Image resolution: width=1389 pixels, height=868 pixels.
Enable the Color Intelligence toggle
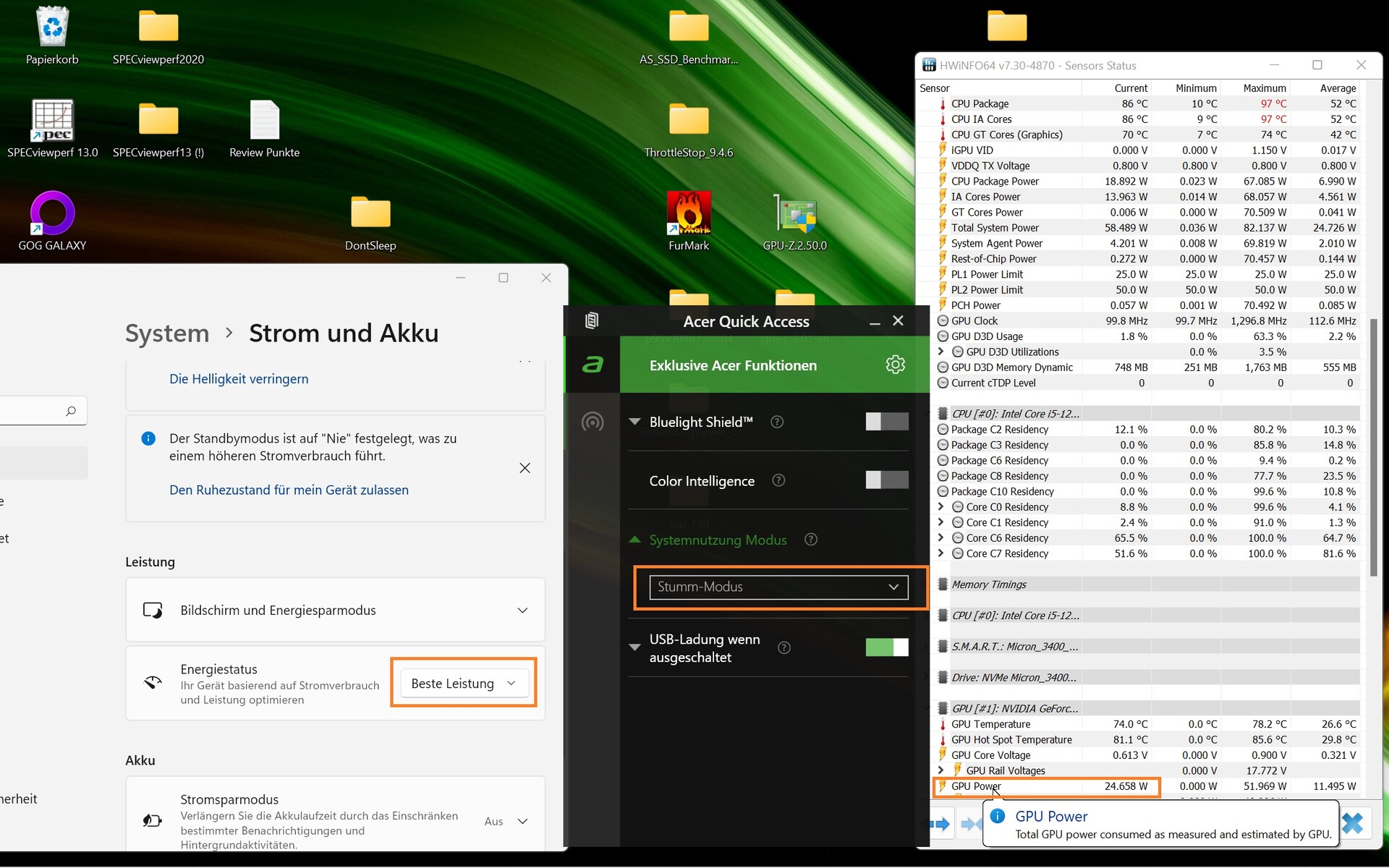click(886, 480)
